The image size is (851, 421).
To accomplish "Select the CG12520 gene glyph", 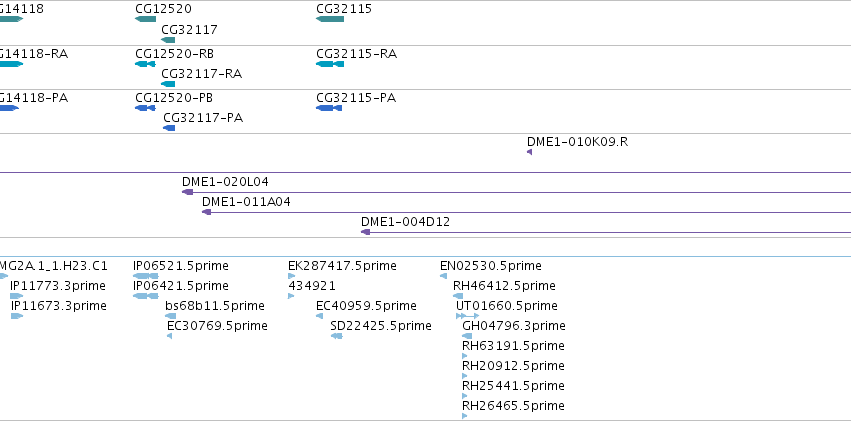I will click(x=145, y=19).
